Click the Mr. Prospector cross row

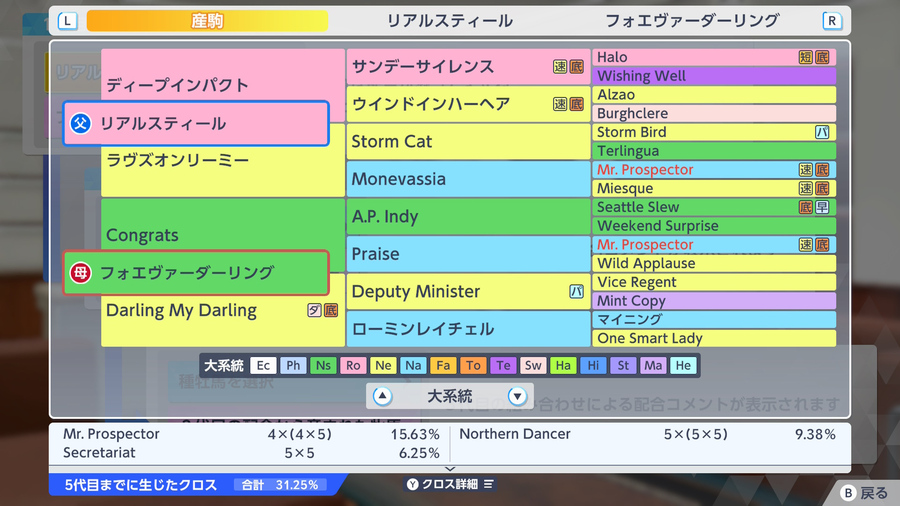point(251,434)
